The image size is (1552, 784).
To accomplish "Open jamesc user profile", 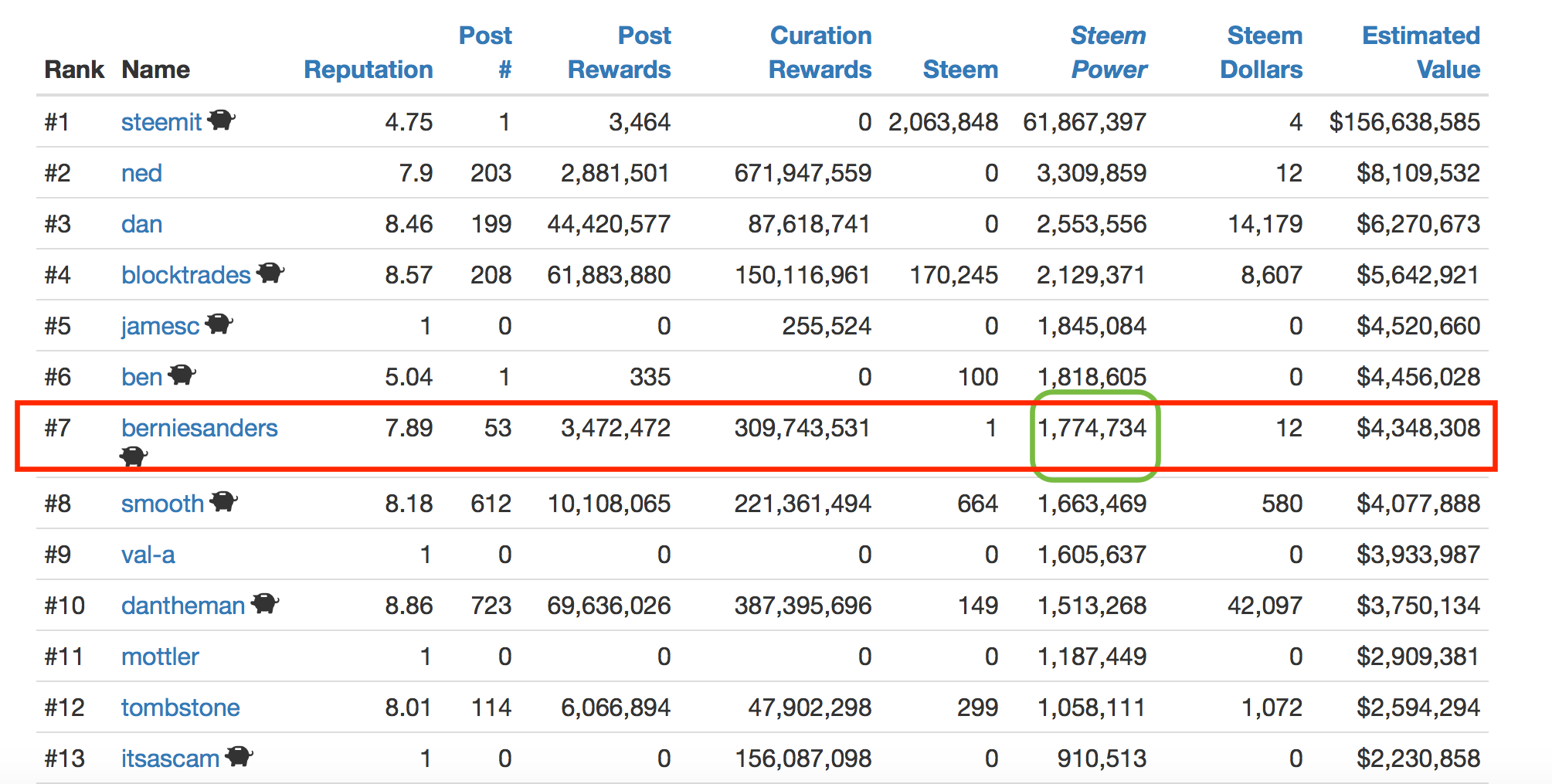I will (x=161, y=326).
